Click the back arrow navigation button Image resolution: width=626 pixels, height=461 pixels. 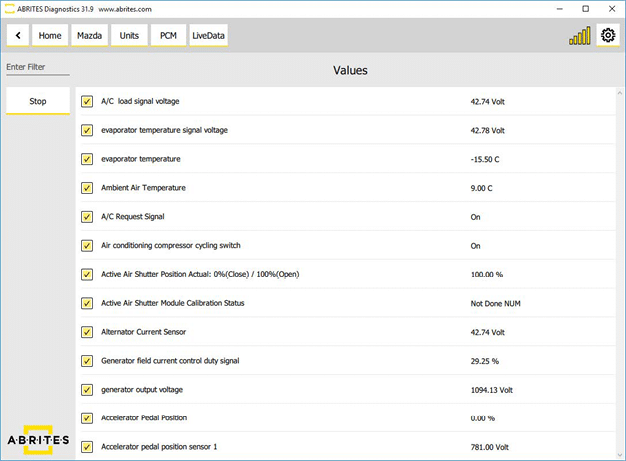click(x=18, y=36)
